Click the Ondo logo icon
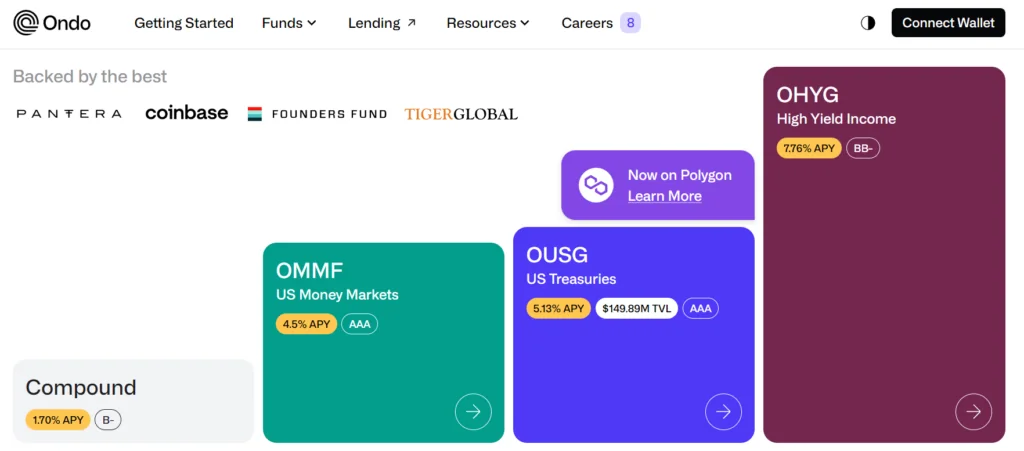Screen dimensions: 1024x451 pyautogui.click(x=25, y=23)
